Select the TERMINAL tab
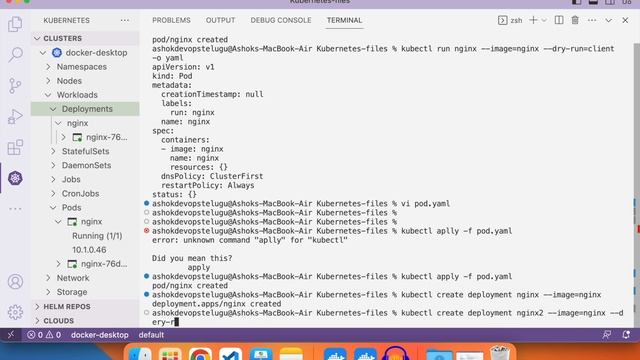640x360 pixels. [x=344, y=20]
